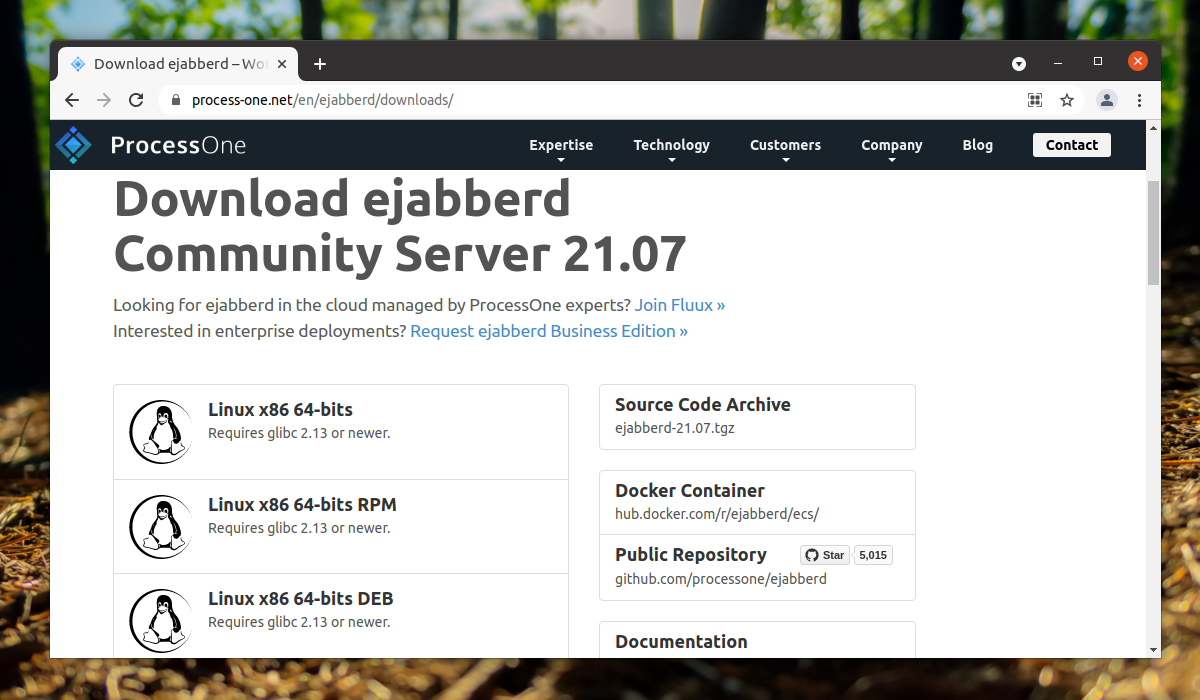Screen dimensions: 1200x700
Task: Go back using the browser back arrow
Action: pos(72,100)
